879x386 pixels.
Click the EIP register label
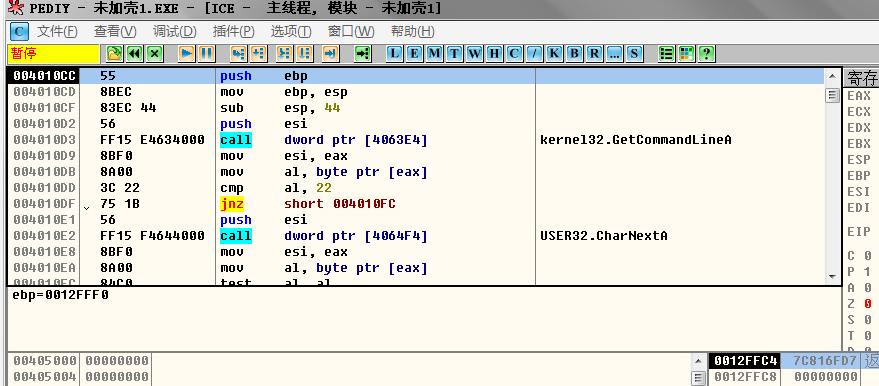[859, 231]
